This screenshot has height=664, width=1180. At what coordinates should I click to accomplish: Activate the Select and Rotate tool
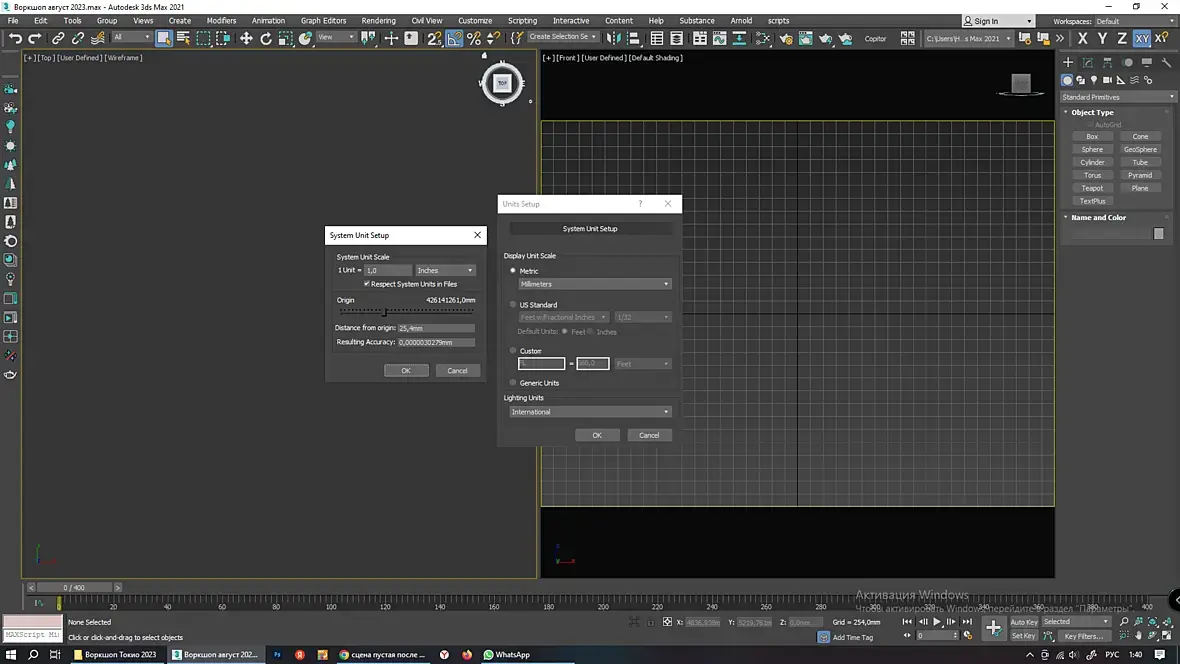[266, 38]
